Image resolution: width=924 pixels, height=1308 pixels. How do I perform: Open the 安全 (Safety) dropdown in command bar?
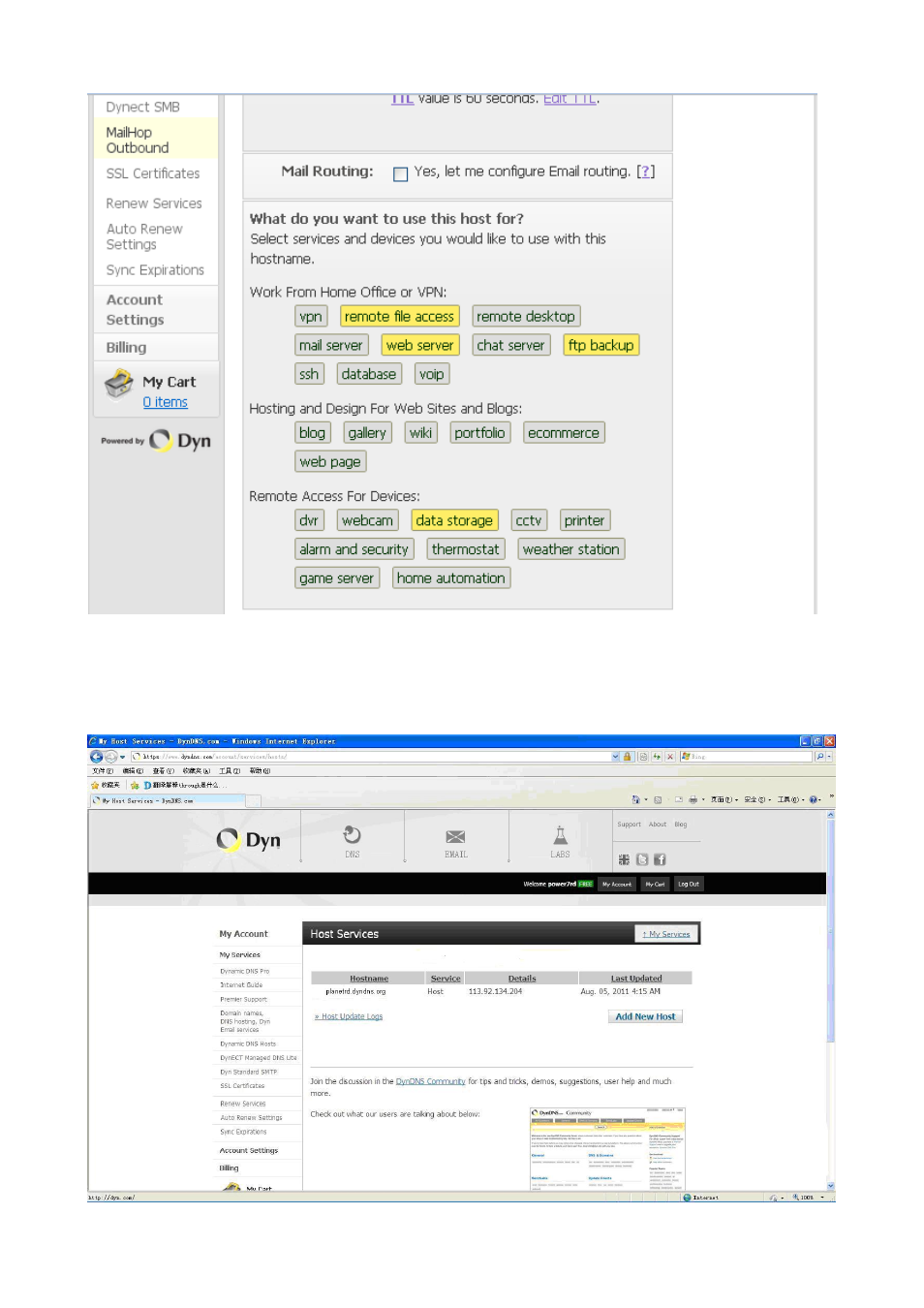(757, 799)
